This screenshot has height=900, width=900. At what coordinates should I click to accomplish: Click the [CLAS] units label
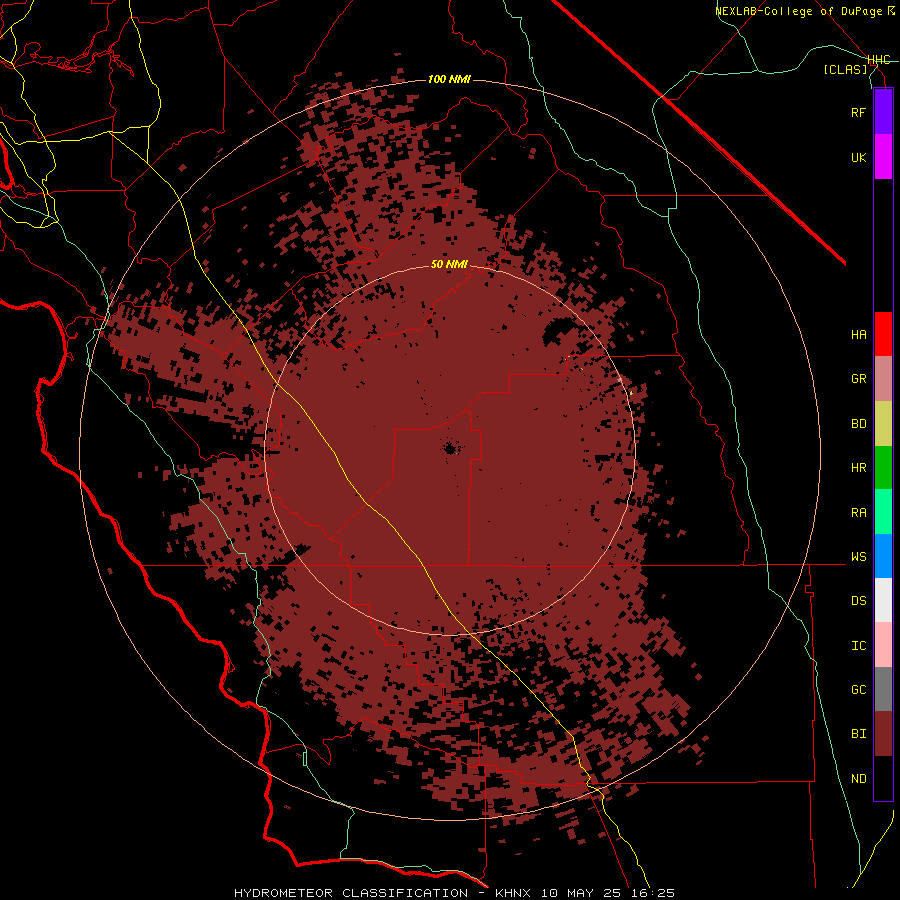point(845,69)
